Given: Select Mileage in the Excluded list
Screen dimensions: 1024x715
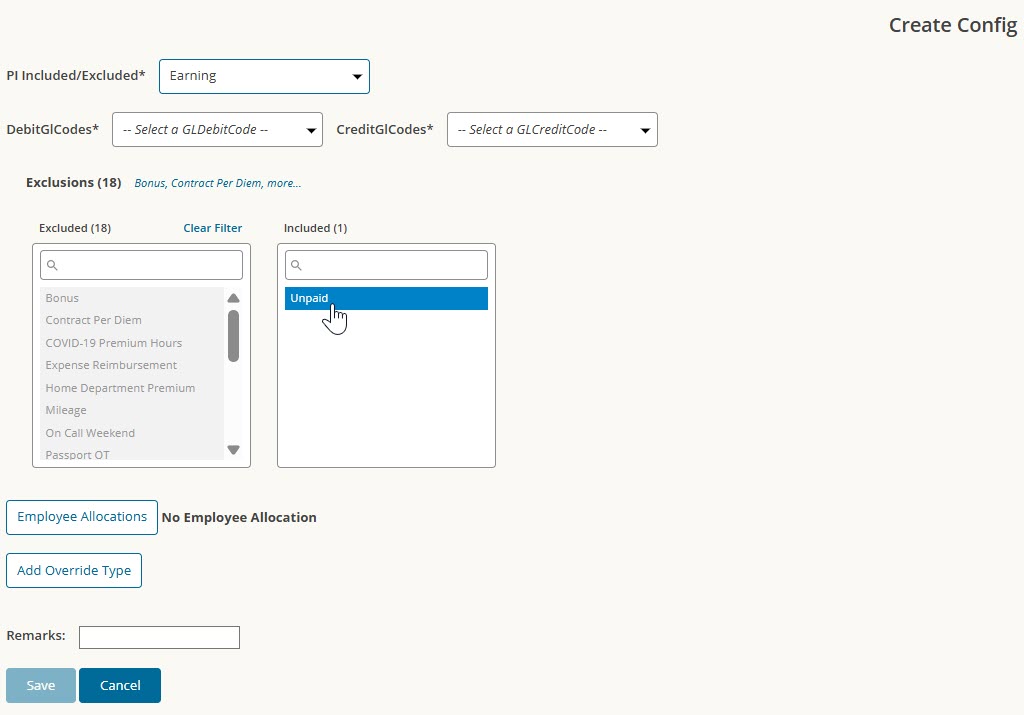Looking at the screenshot, I should [132, 410].
